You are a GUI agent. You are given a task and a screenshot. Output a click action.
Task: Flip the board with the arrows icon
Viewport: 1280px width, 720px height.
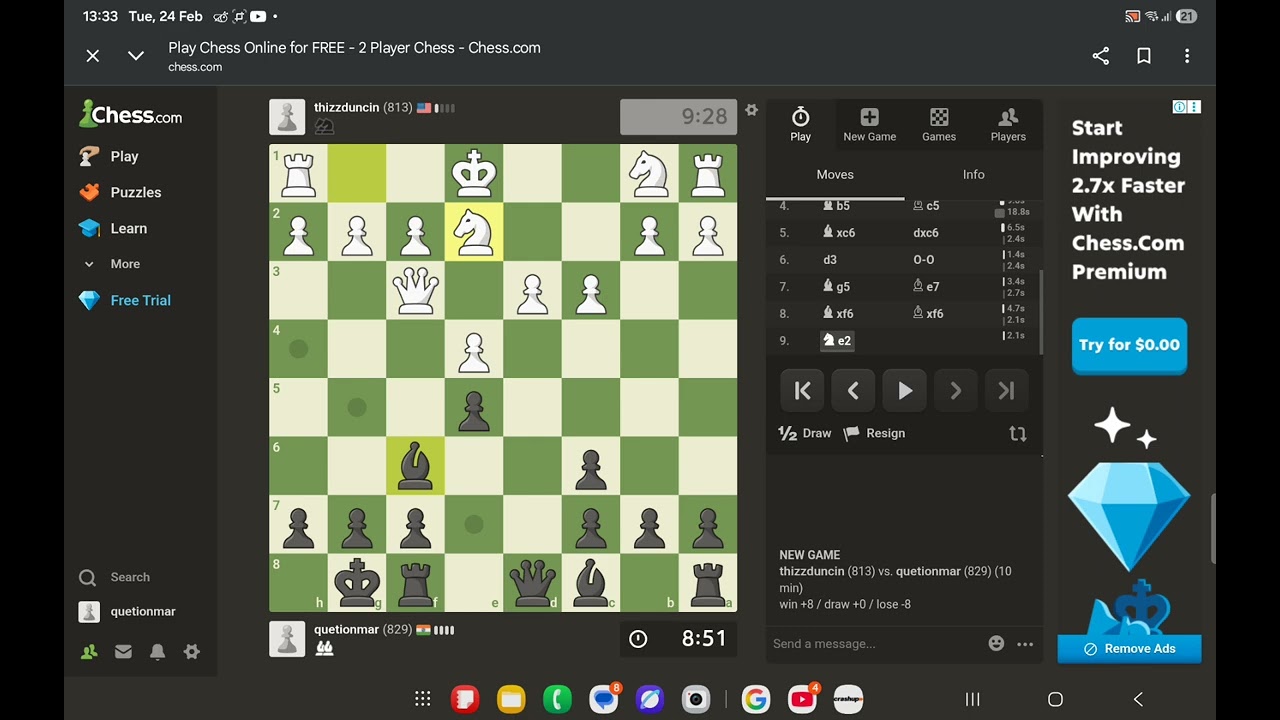tap(1018, 434)
